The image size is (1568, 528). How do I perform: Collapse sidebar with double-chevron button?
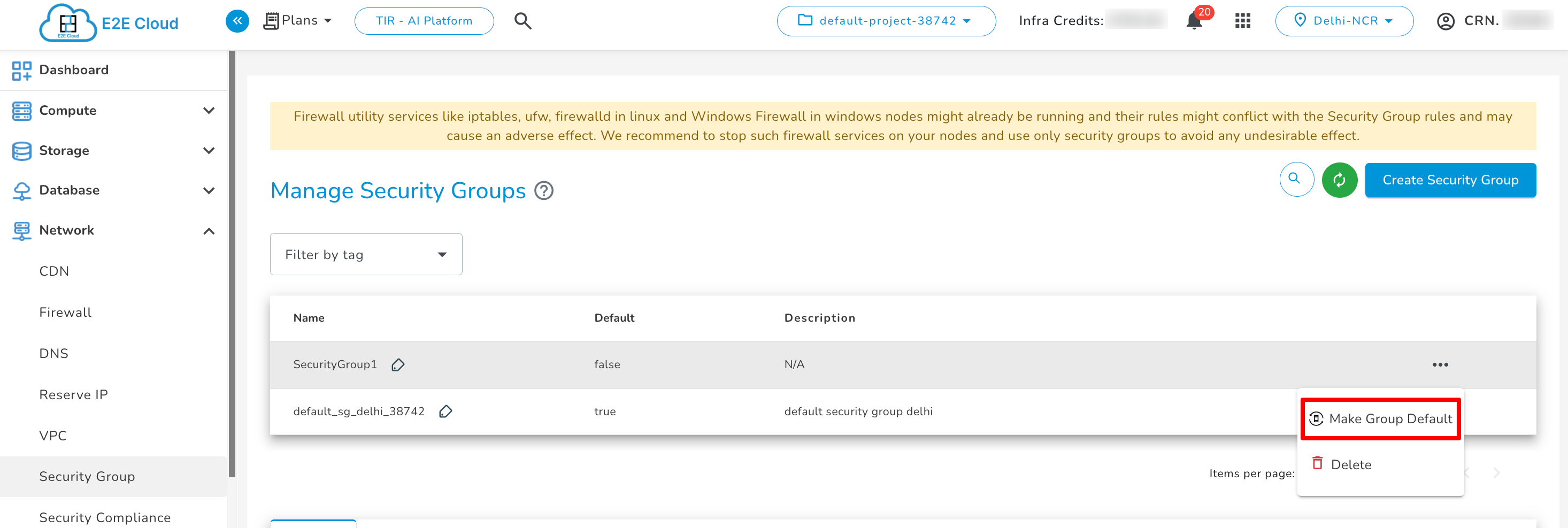237,21
